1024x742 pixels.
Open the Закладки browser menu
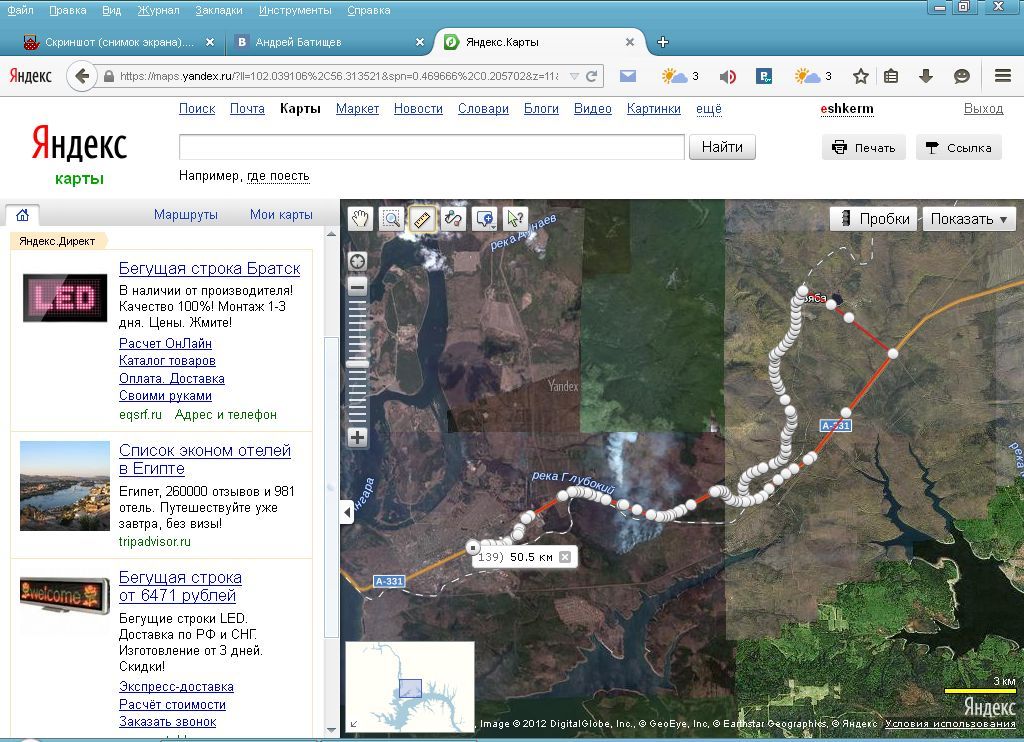219,10
